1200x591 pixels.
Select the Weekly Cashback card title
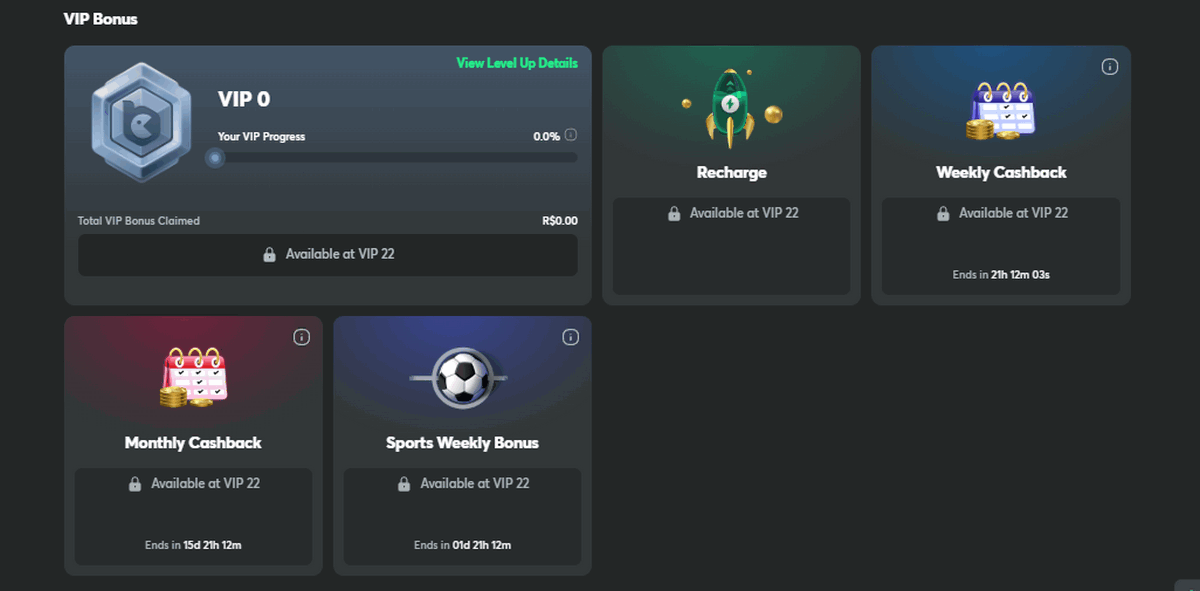1001,172
